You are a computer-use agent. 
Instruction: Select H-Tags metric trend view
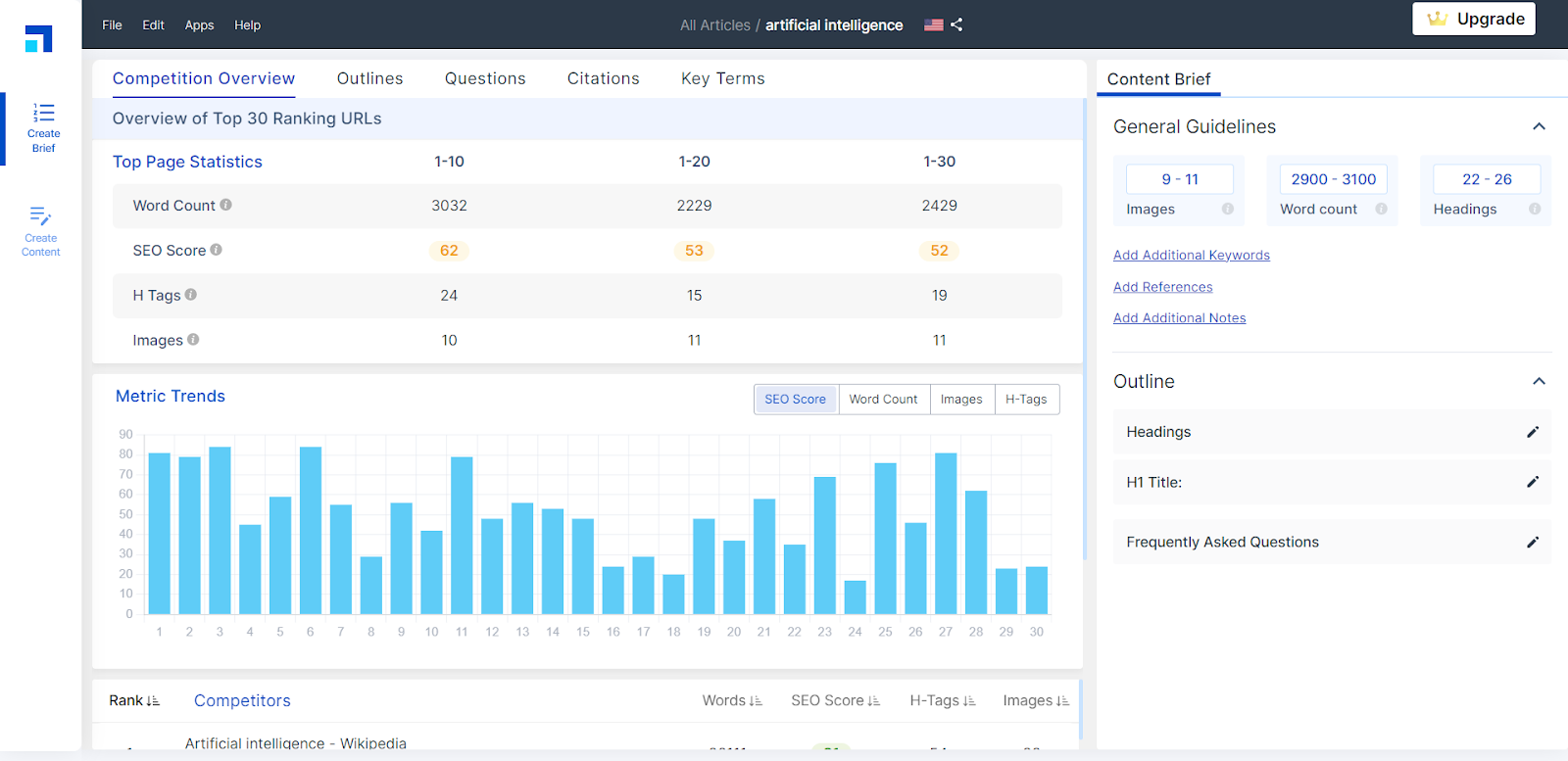click(x=1025, y=400)
